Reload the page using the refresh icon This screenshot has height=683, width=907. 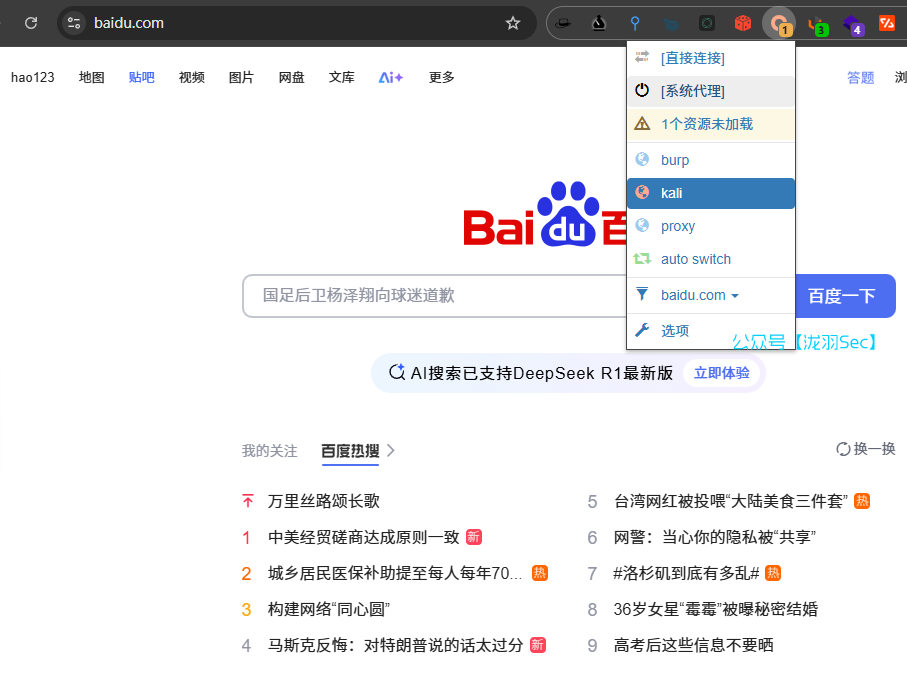tap(31, 23)
